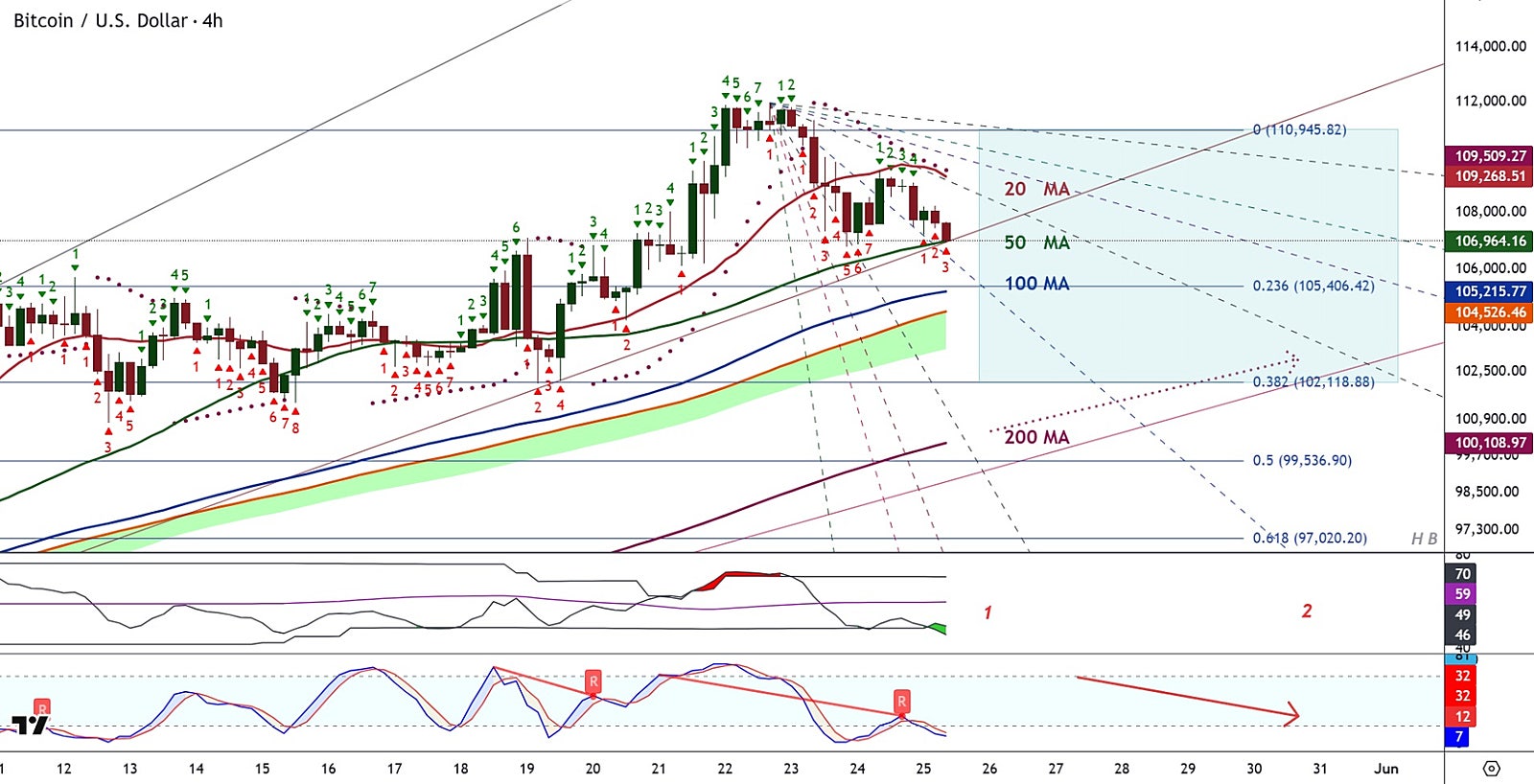
Task: Click the RSI 49 value label
Action: [x=1462, y=614]
